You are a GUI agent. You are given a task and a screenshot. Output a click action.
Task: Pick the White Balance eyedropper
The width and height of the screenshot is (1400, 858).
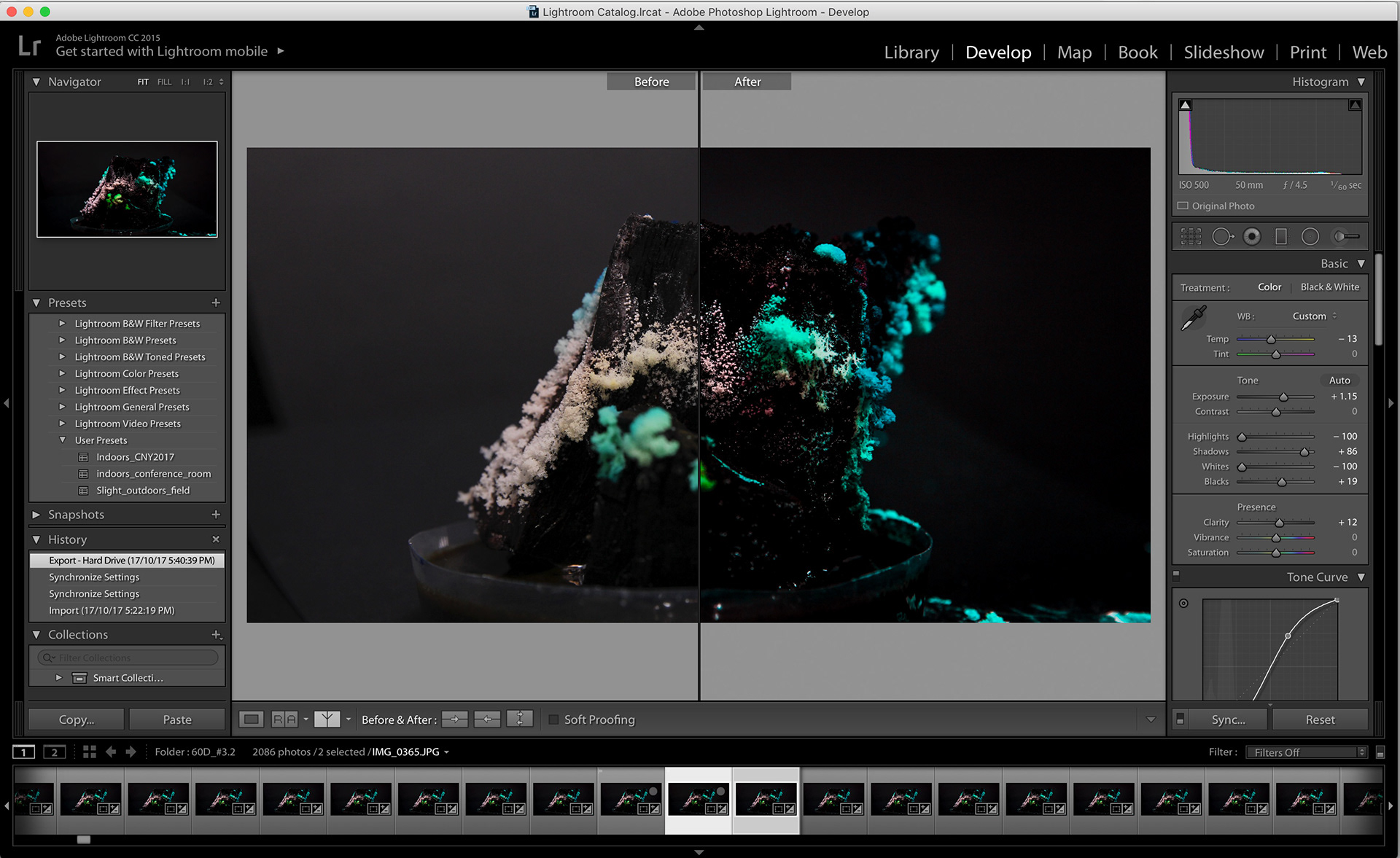pos(1194,318)
